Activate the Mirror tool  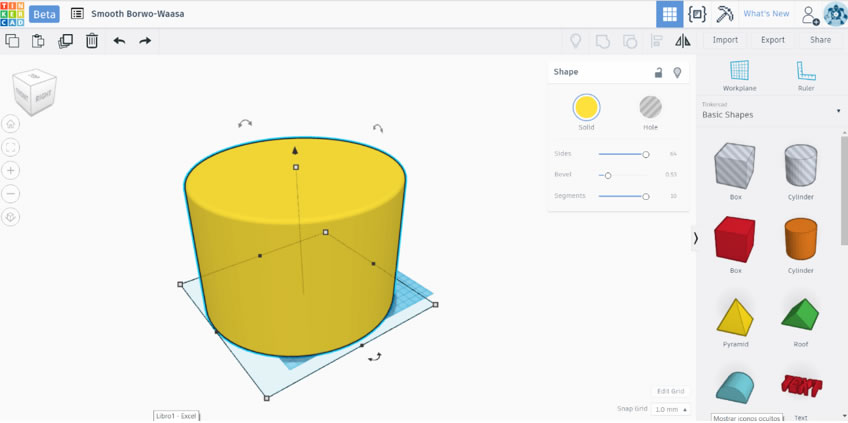click(683, 41)
